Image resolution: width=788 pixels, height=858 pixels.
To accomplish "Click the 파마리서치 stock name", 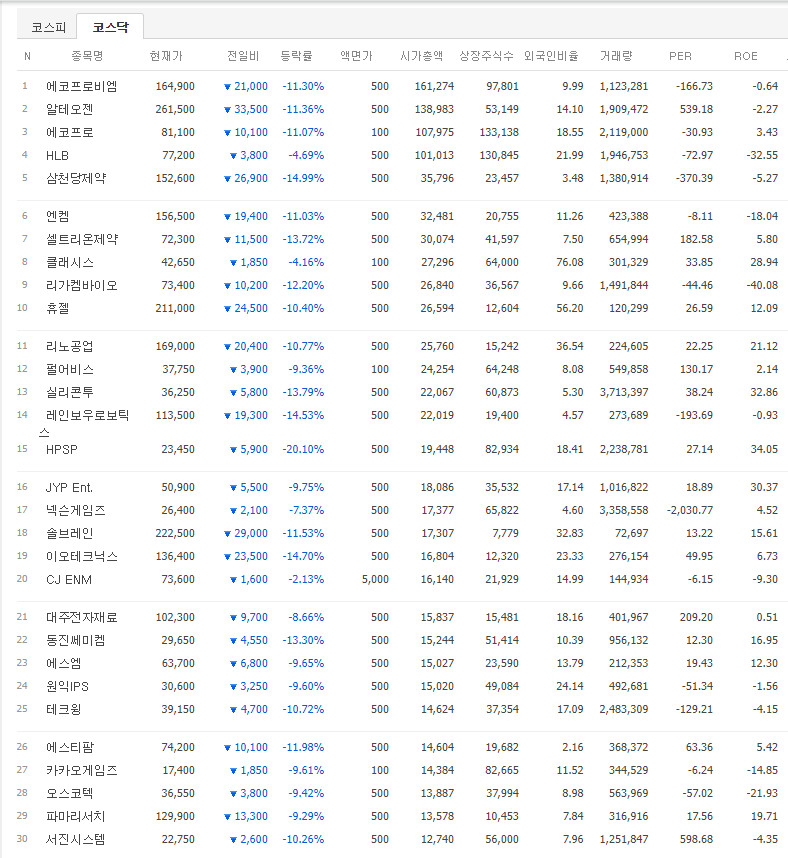I will pyautogui.click(x=76, y=816).
